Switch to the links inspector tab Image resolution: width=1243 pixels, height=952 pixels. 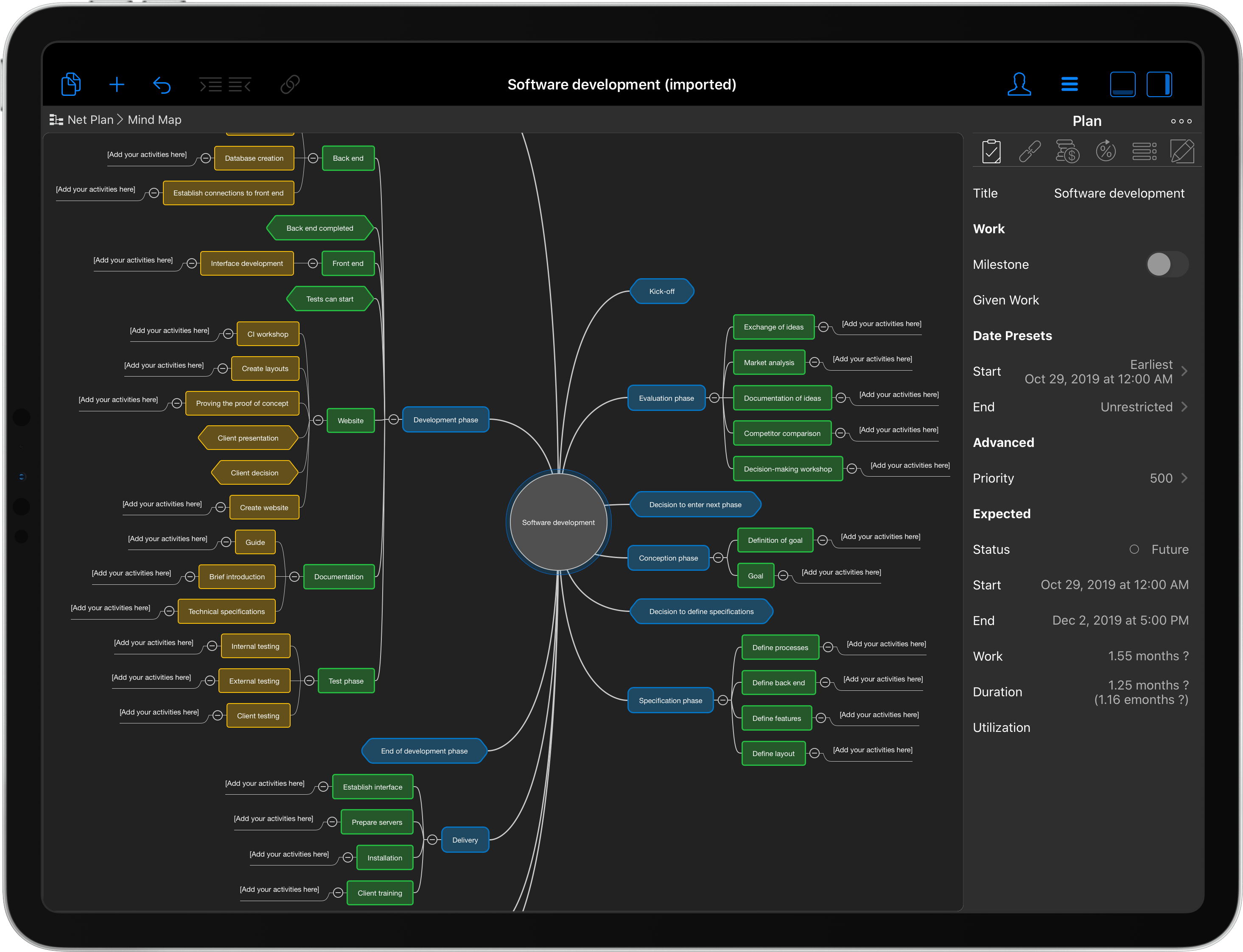click(x=1029, y=152)
